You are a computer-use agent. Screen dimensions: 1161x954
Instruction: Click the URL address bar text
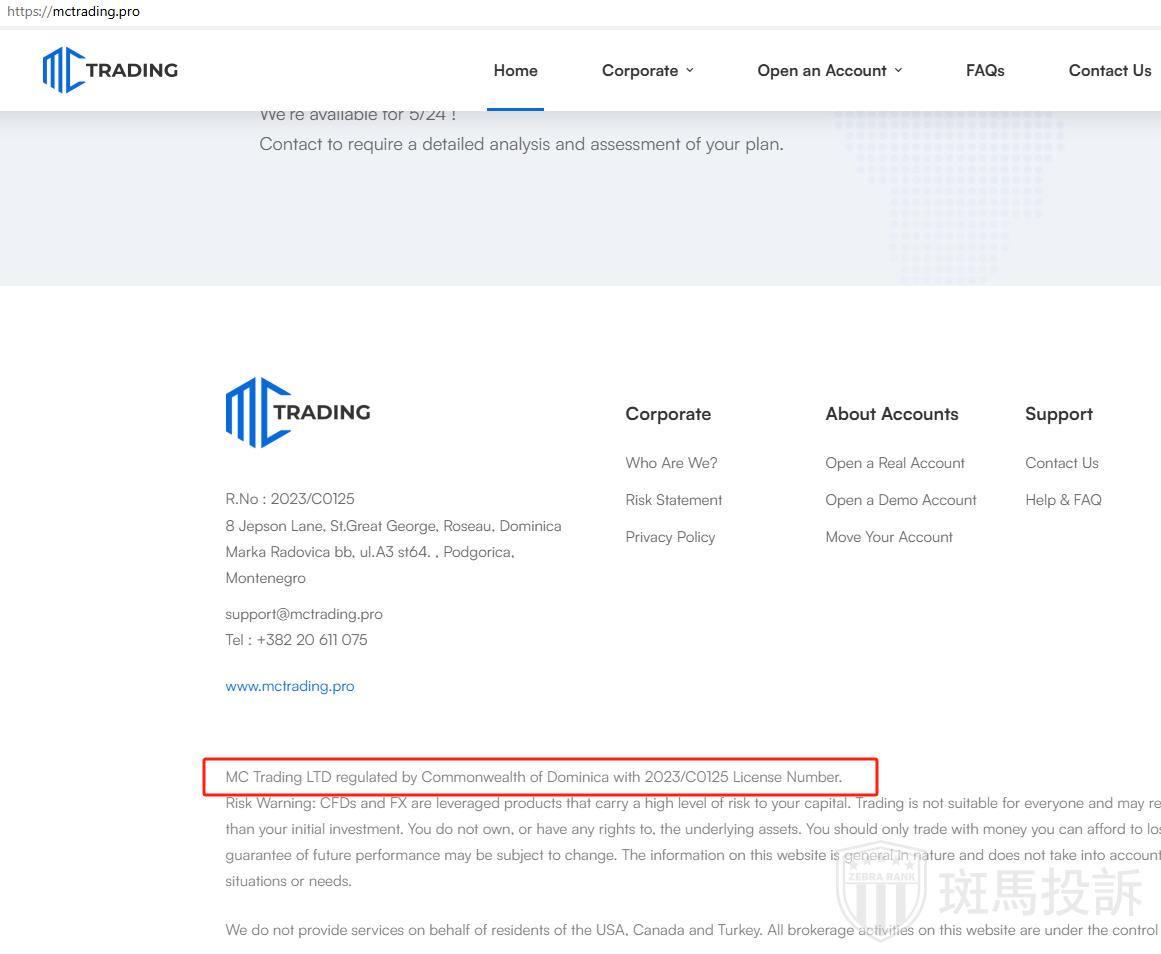(x=73, y=12)
